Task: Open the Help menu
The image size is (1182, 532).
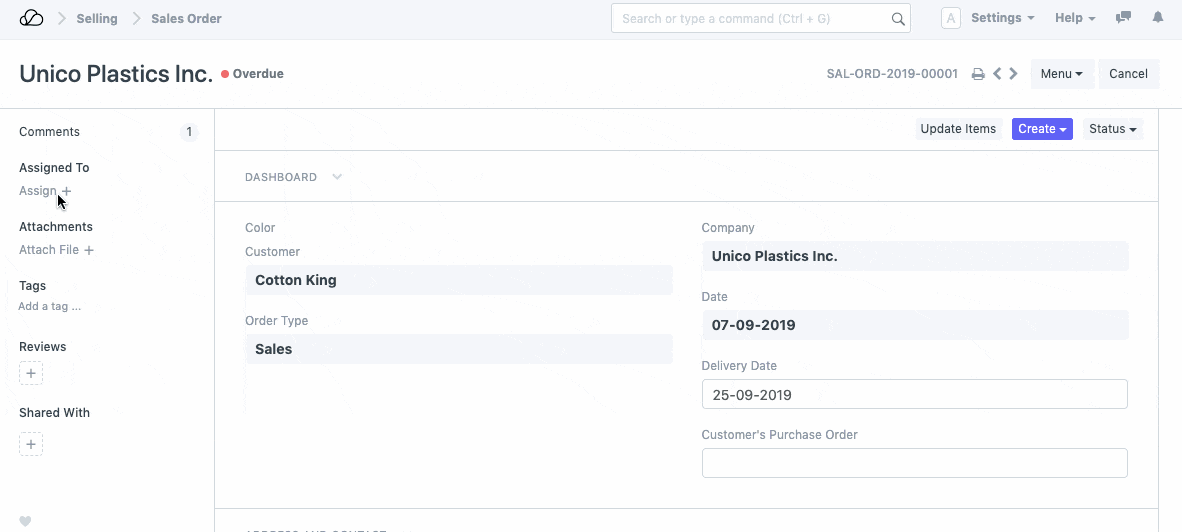Action: click(1075, 18)
